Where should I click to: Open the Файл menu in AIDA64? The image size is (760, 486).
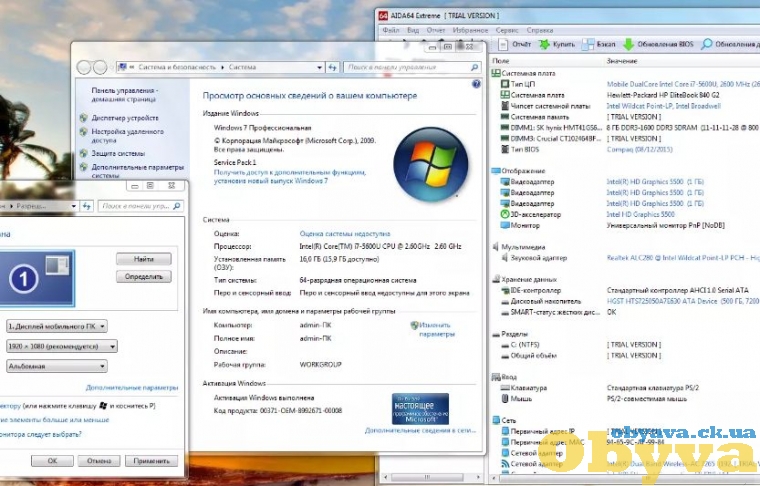[391, 30]
